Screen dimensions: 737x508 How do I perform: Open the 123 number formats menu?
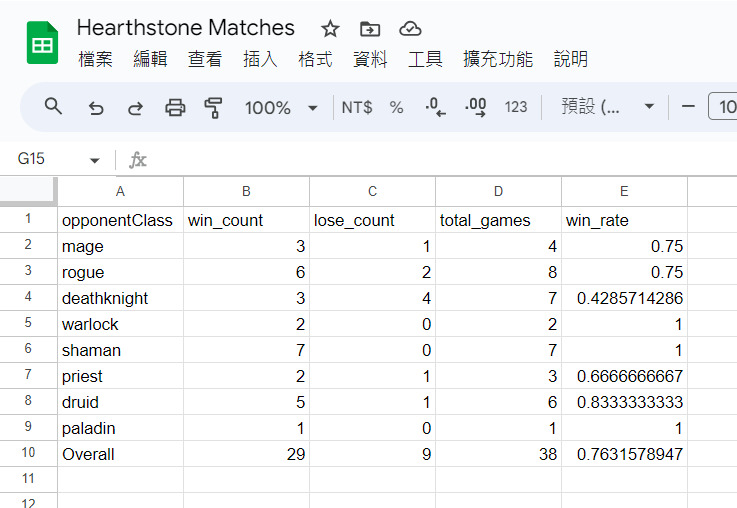[516, 107]
